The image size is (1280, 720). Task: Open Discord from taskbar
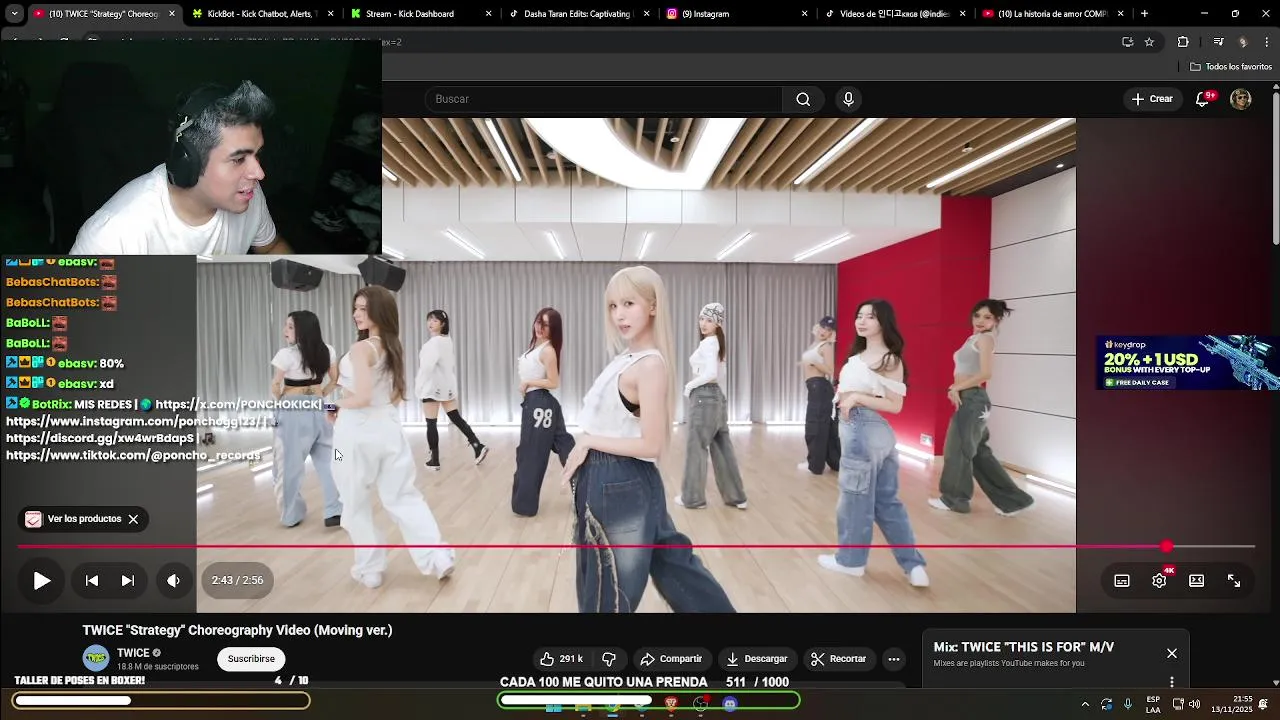730,704
